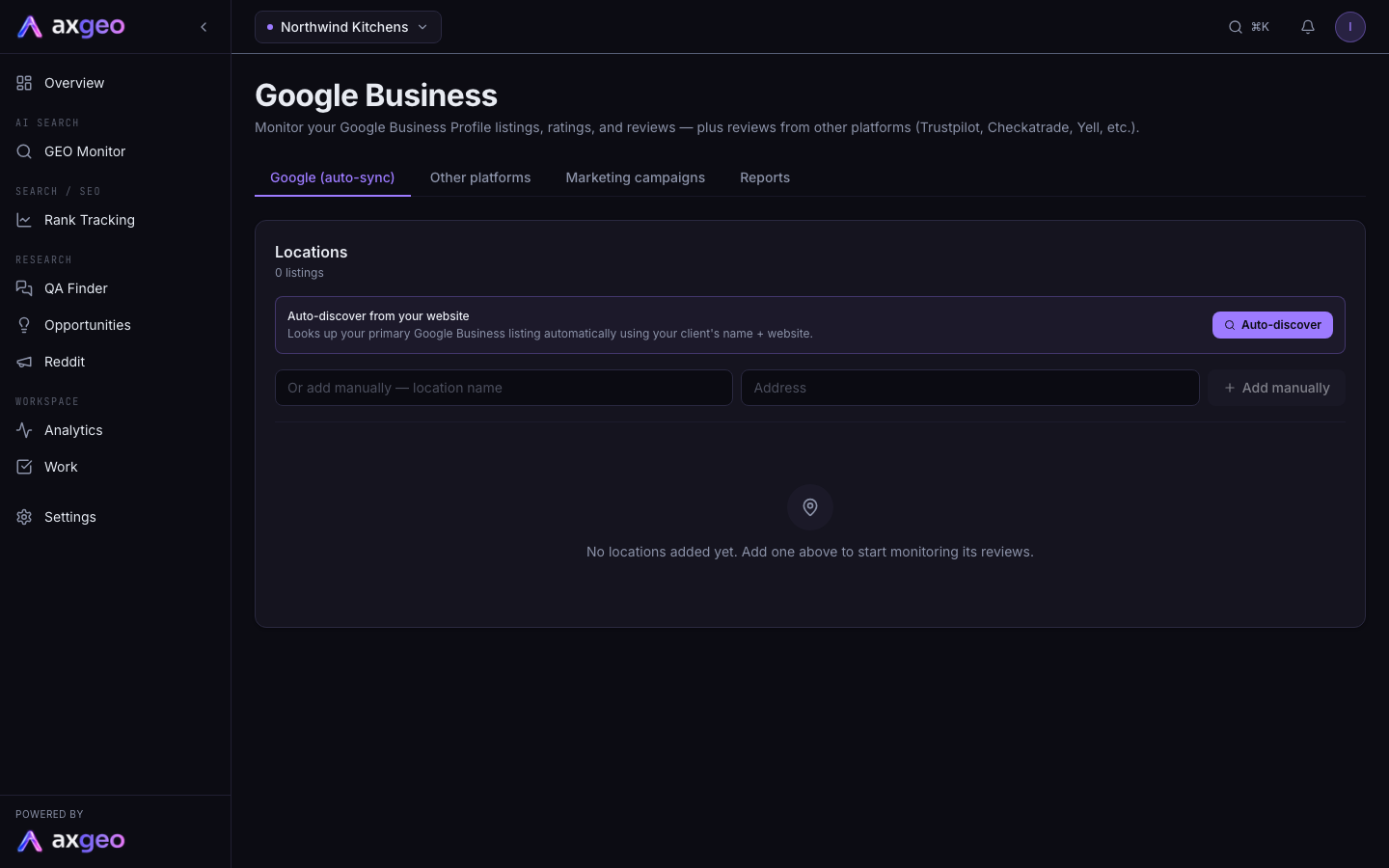The height and width of the screenshot is (868, 1389).
Task: Open the Settings page label
Action: [70, 517]
